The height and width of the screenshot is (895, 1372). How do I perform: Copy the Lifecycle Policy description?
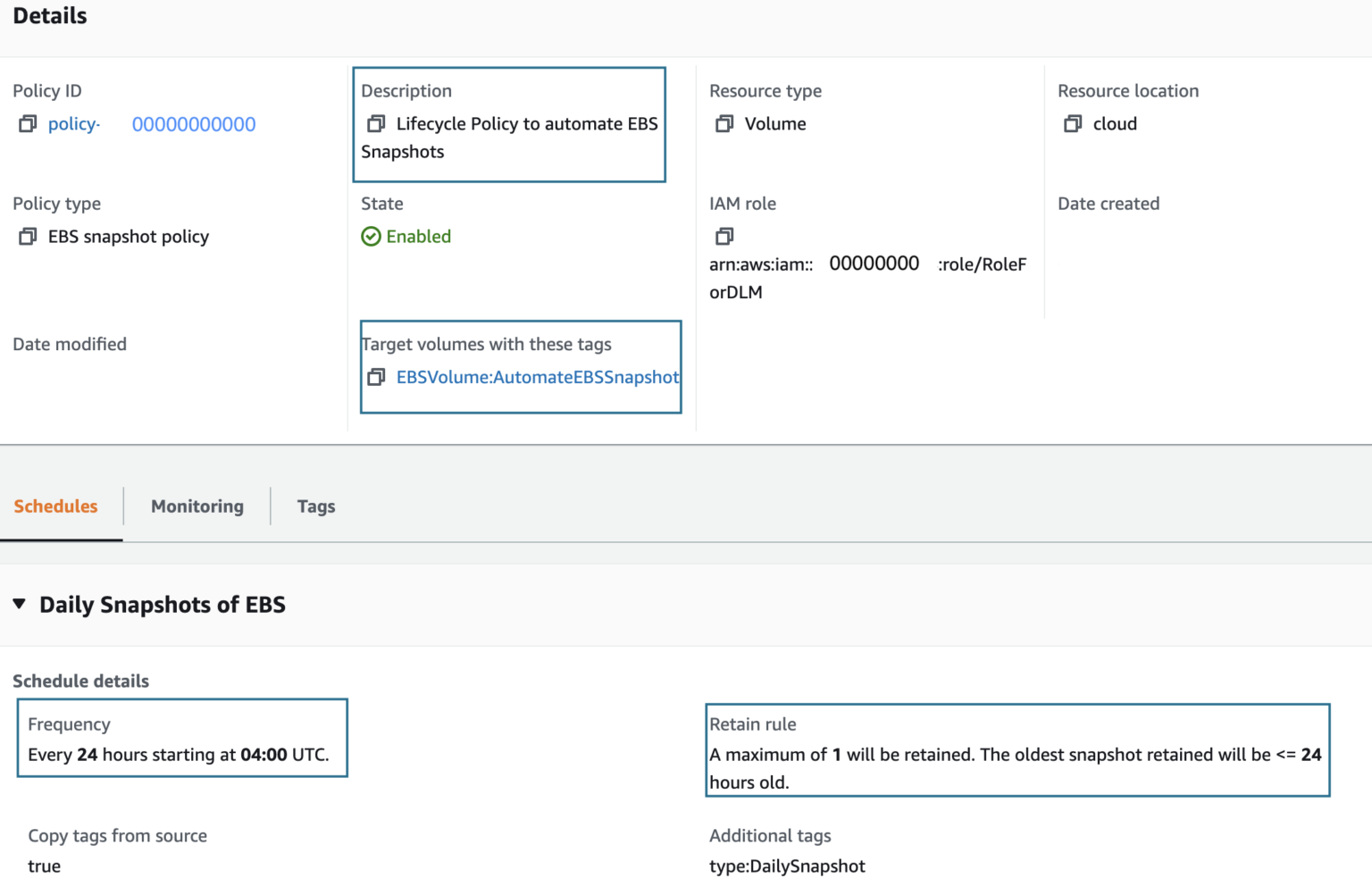click(x=376, y=123)
